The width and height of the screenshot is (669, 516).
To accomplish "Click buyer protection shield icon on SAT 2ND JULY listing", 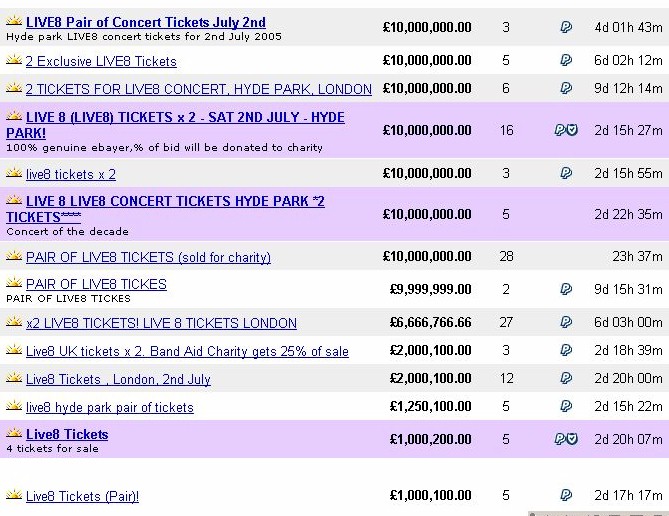I will tap(573, 130).
